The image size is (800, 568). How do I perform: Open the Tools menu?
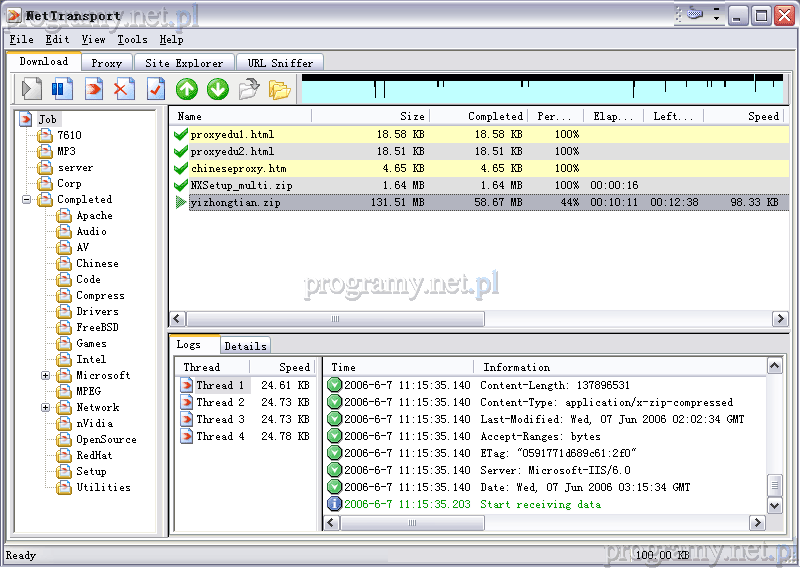tap(132, 40)
